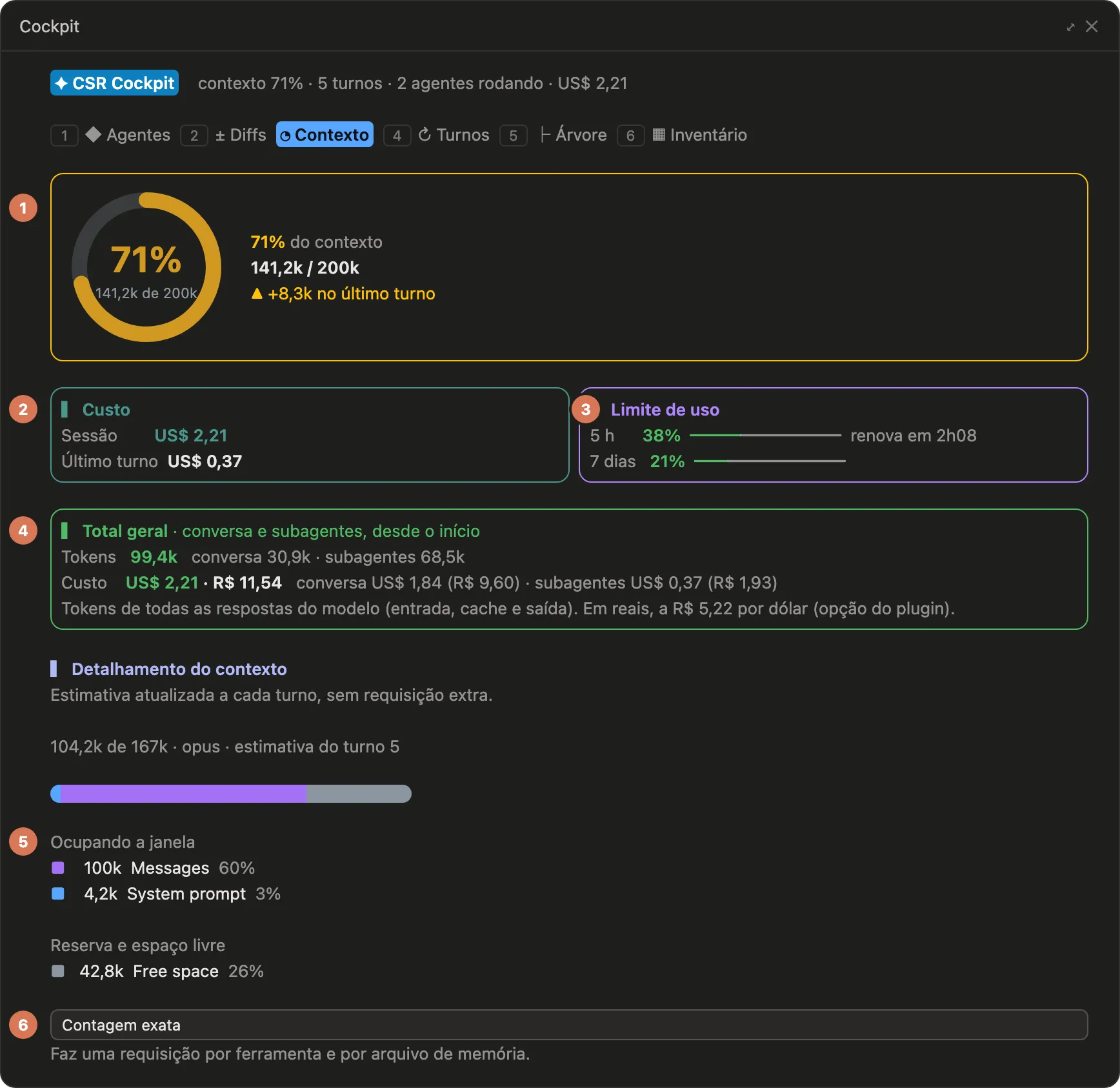The width and height of the screenshot is (1120, 1088).
Task: Click the warning triangle beside +8,3k
Action: pos(257,294)
